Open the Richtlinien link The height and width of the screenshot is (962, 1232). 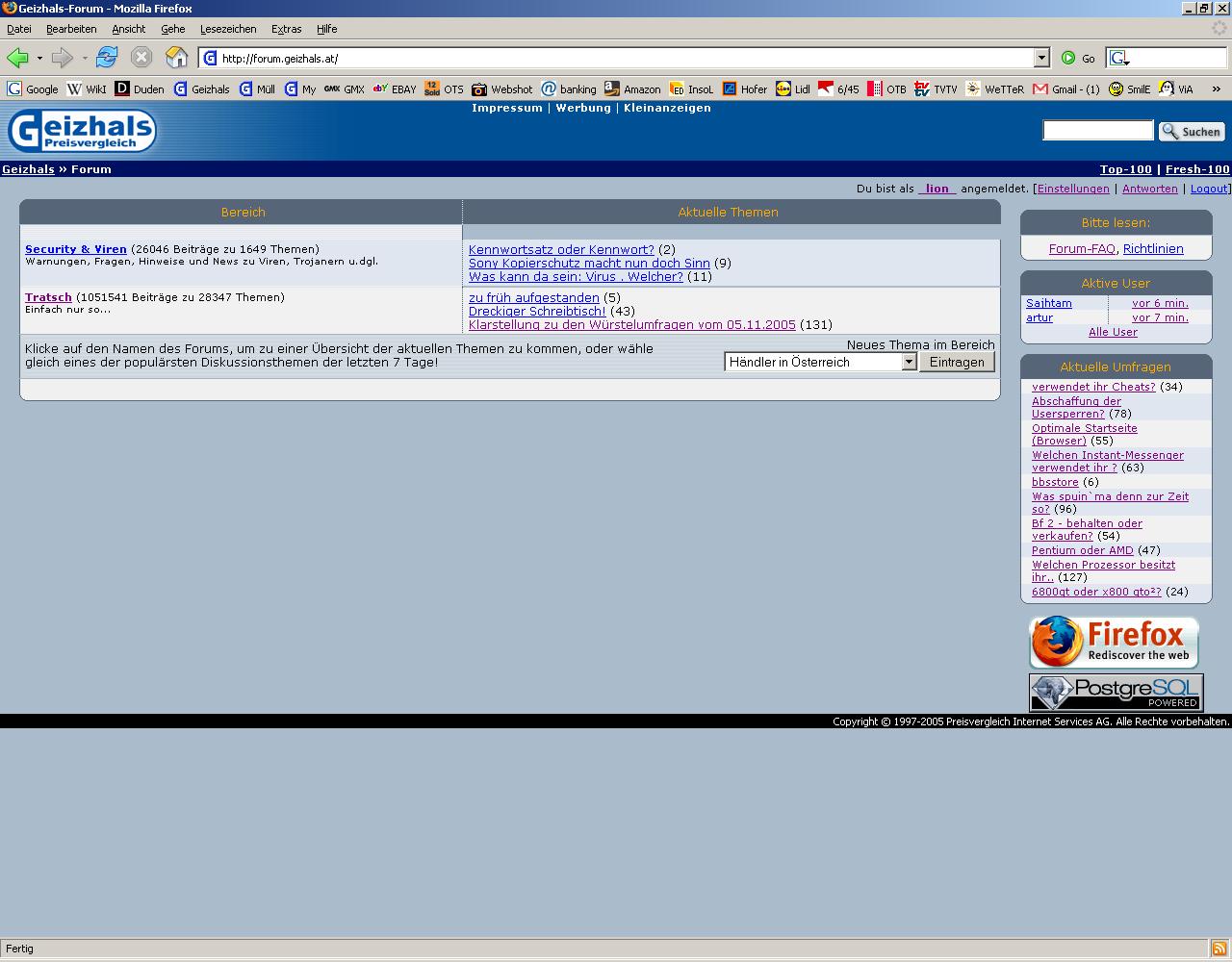click(x=1153, y=248)
